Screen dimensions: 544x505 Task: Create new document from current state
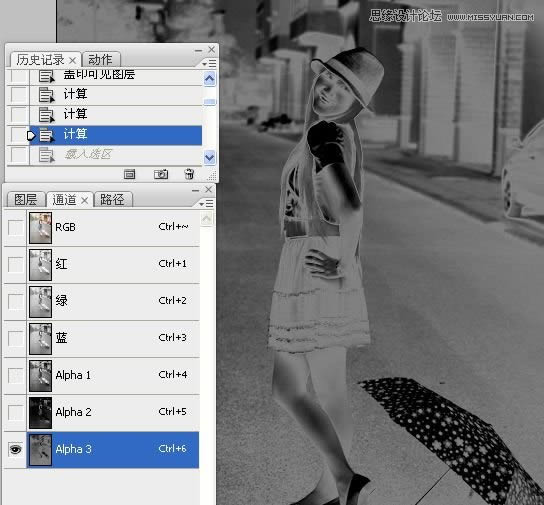tap(129, 174)
